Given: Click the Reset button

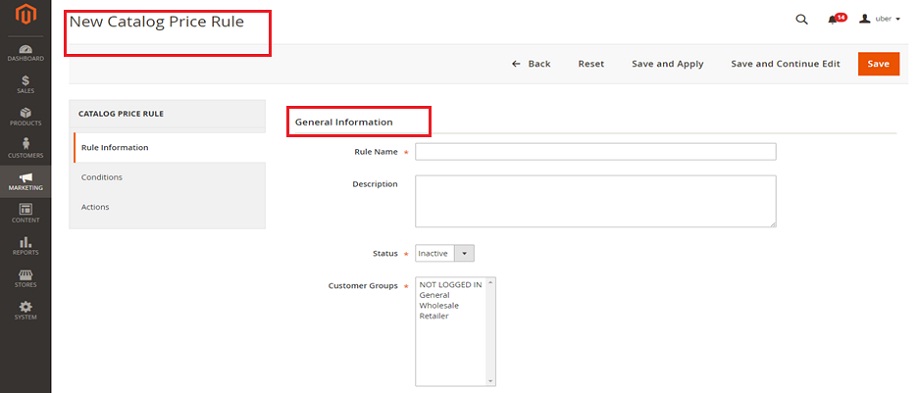Looking at the screenshot, I should (x=591, y=64).
